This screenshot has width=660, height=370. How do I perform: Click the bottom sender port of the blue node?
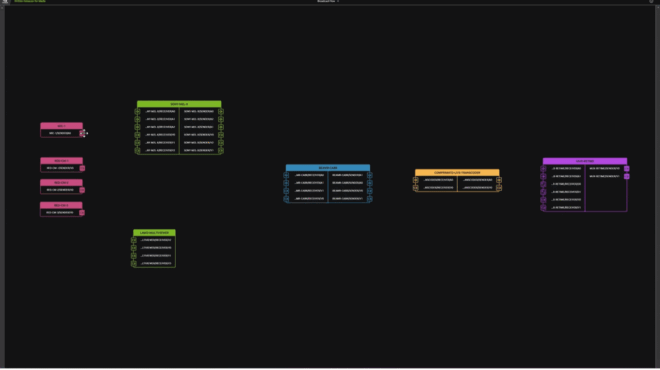coord(370,199)
